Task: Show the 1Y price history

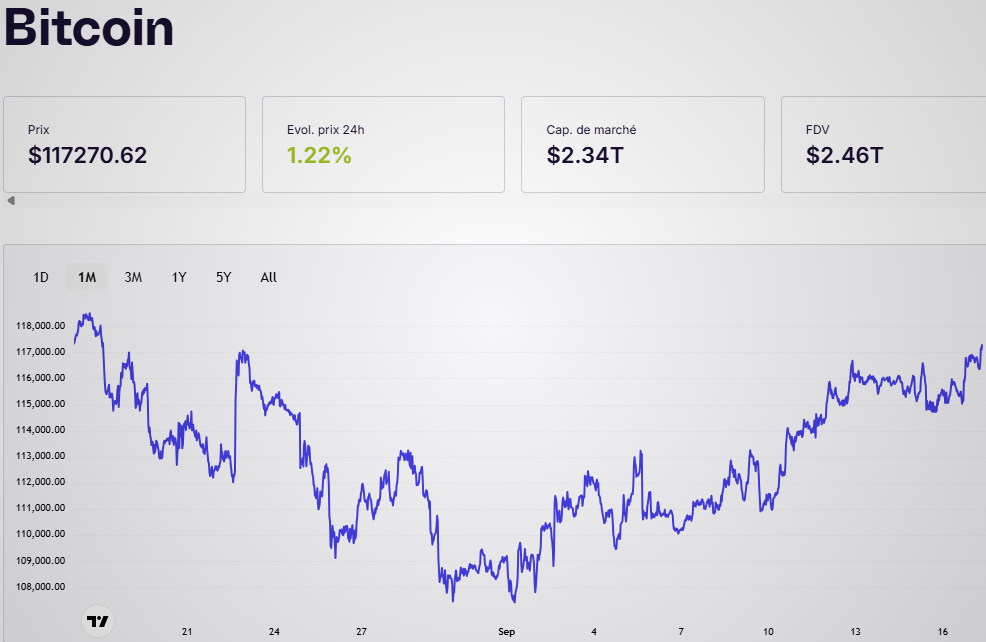Action: coord(179,277)
